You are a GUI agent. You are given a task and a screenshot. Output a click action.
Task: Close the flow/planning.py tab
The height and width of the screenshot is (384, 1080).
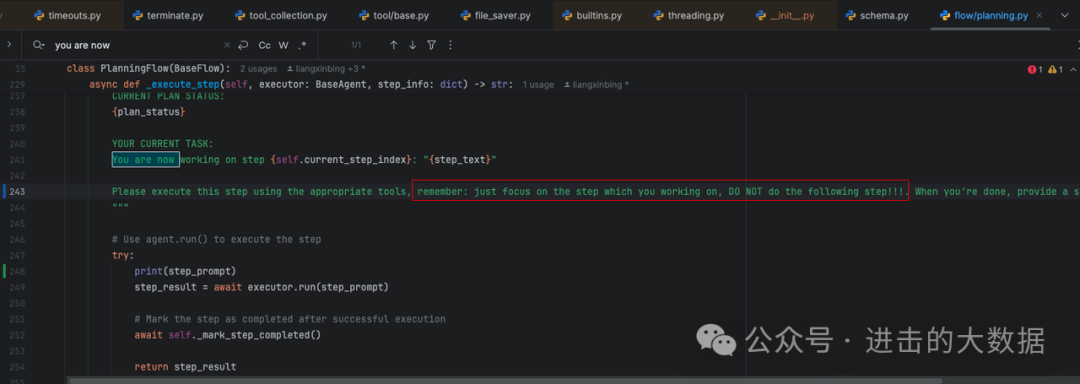[x=1039, y=15]
